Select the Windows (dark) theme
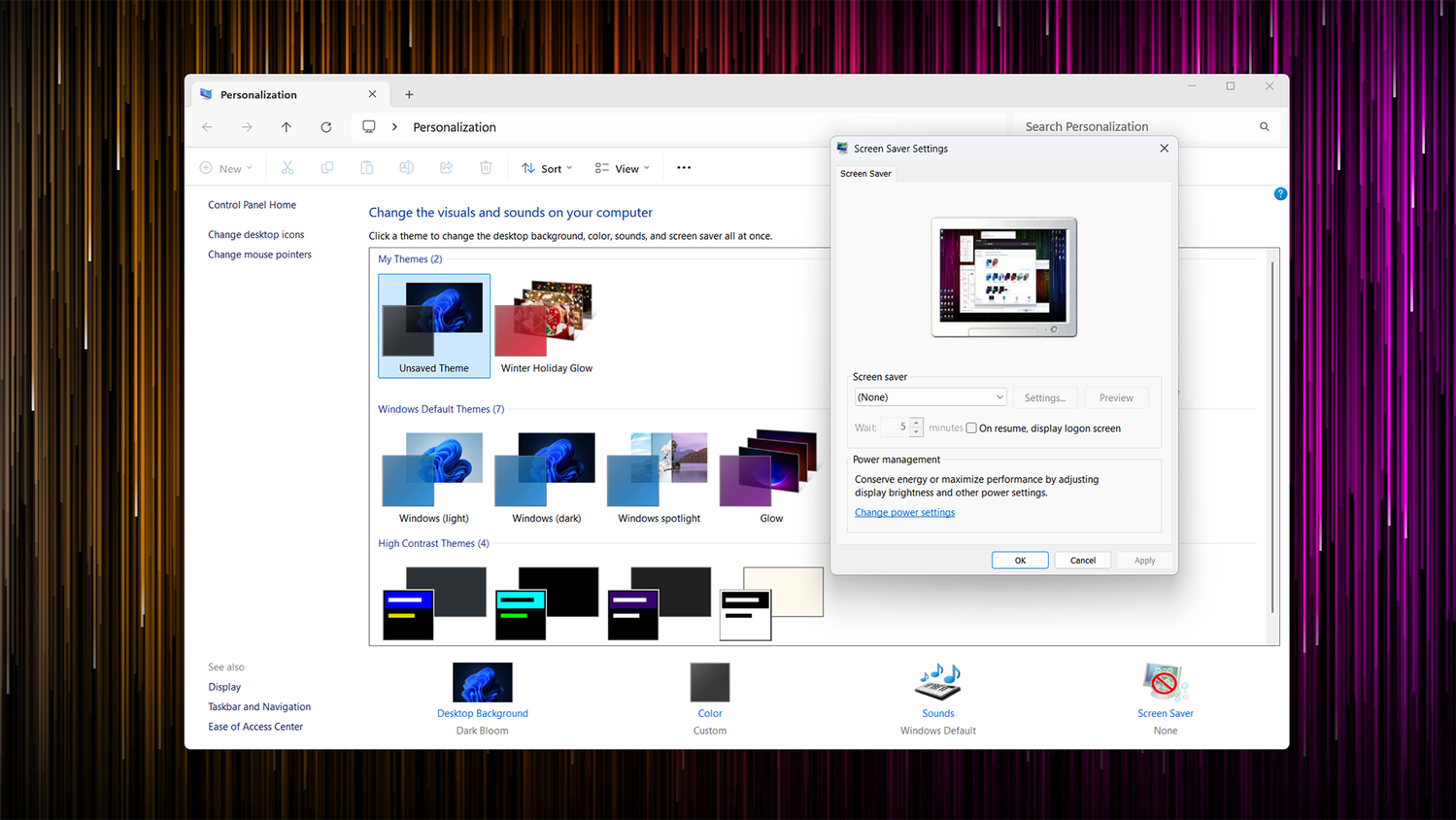This screenshot has width=1456, height=820. (547, 477)
